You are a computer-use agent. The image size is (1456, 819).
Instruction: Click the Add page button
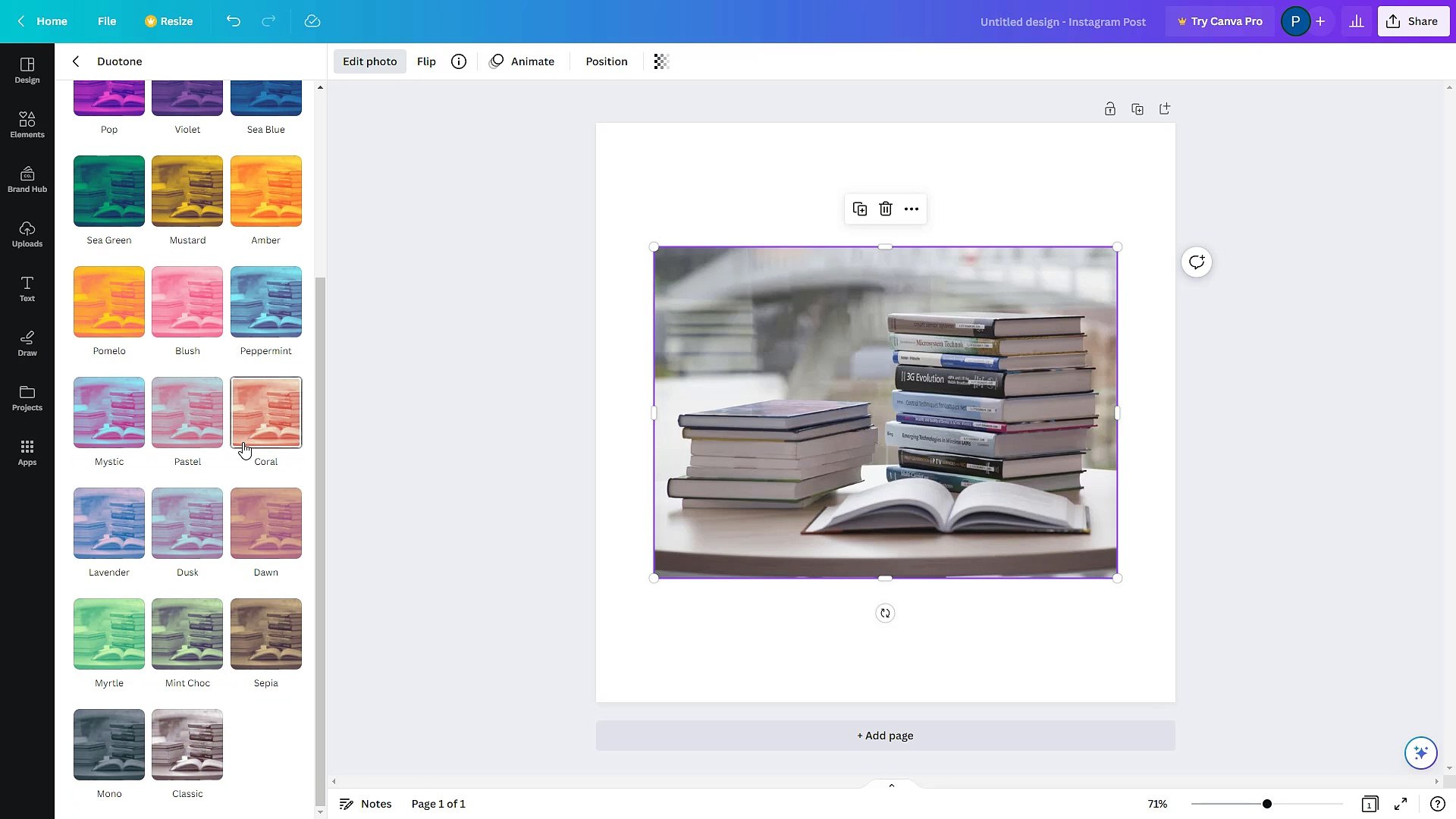coord(885,735)
